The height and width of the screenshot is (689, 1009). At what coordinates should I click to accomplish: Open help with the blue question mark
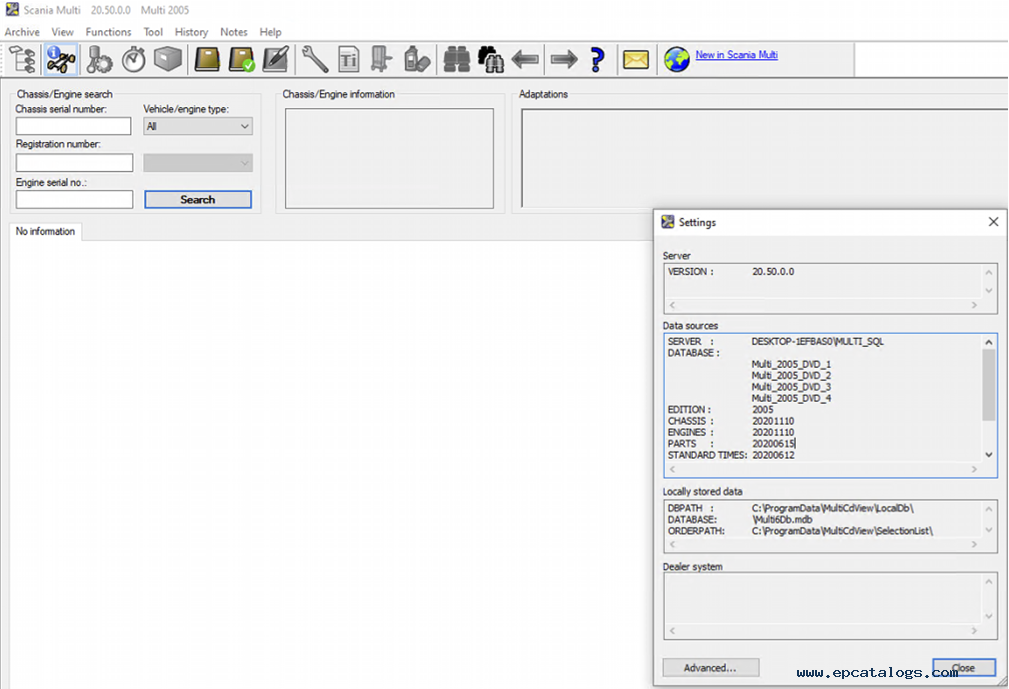(597, 60)
